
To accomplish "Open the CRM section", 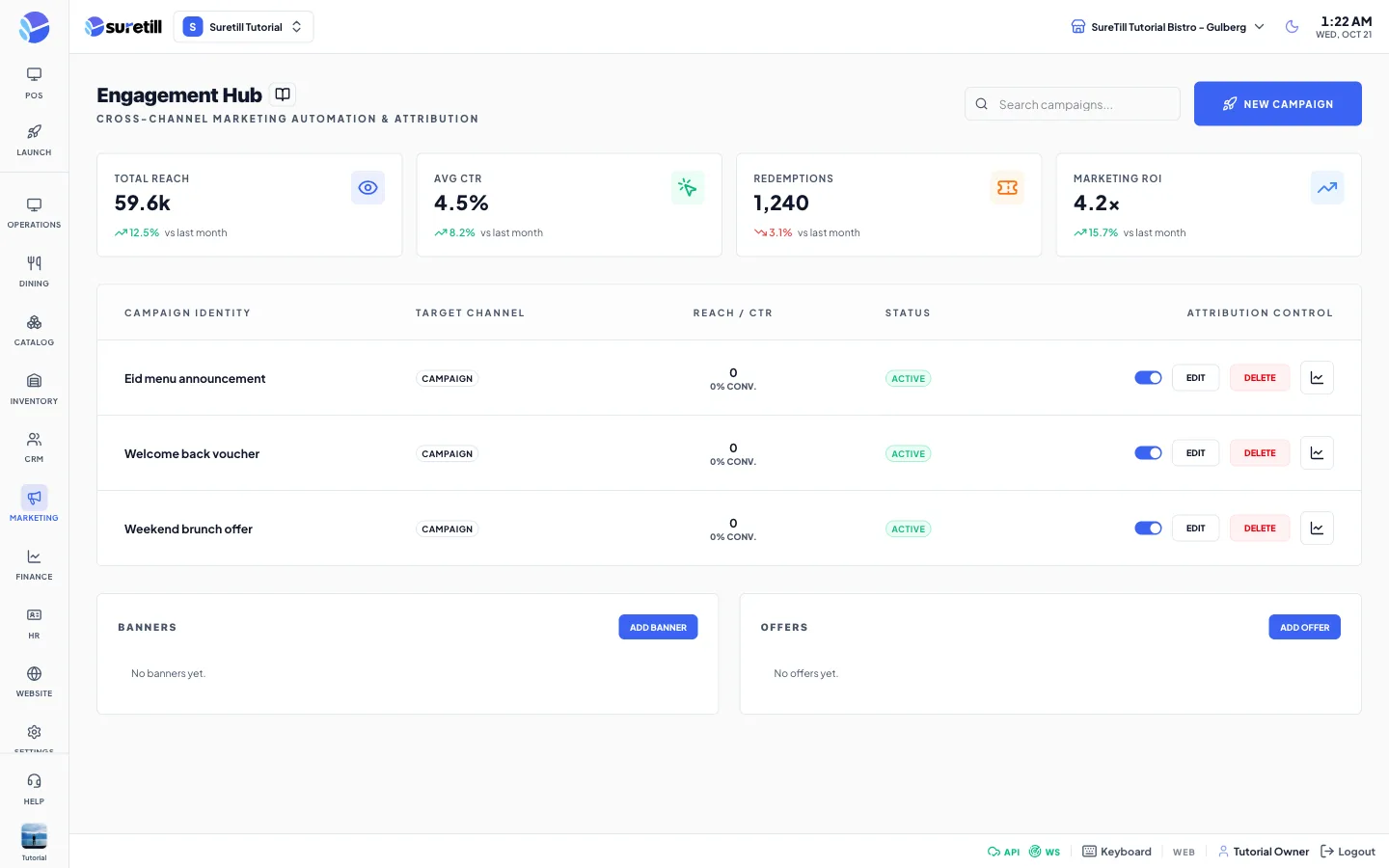I will pyautogui.click(x=34, y=448).
